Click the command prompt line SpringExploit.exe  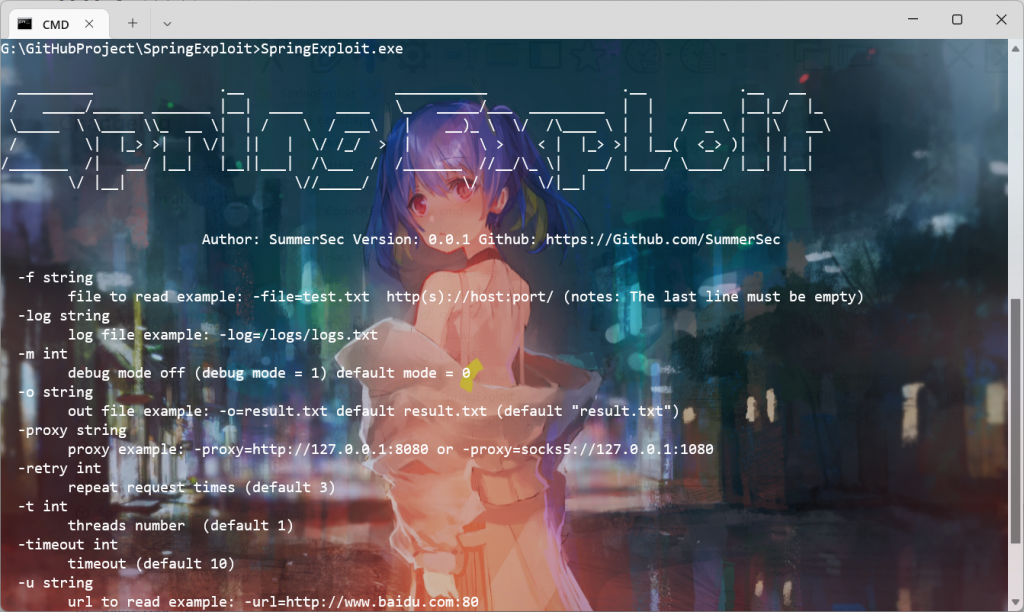(202, 49)
